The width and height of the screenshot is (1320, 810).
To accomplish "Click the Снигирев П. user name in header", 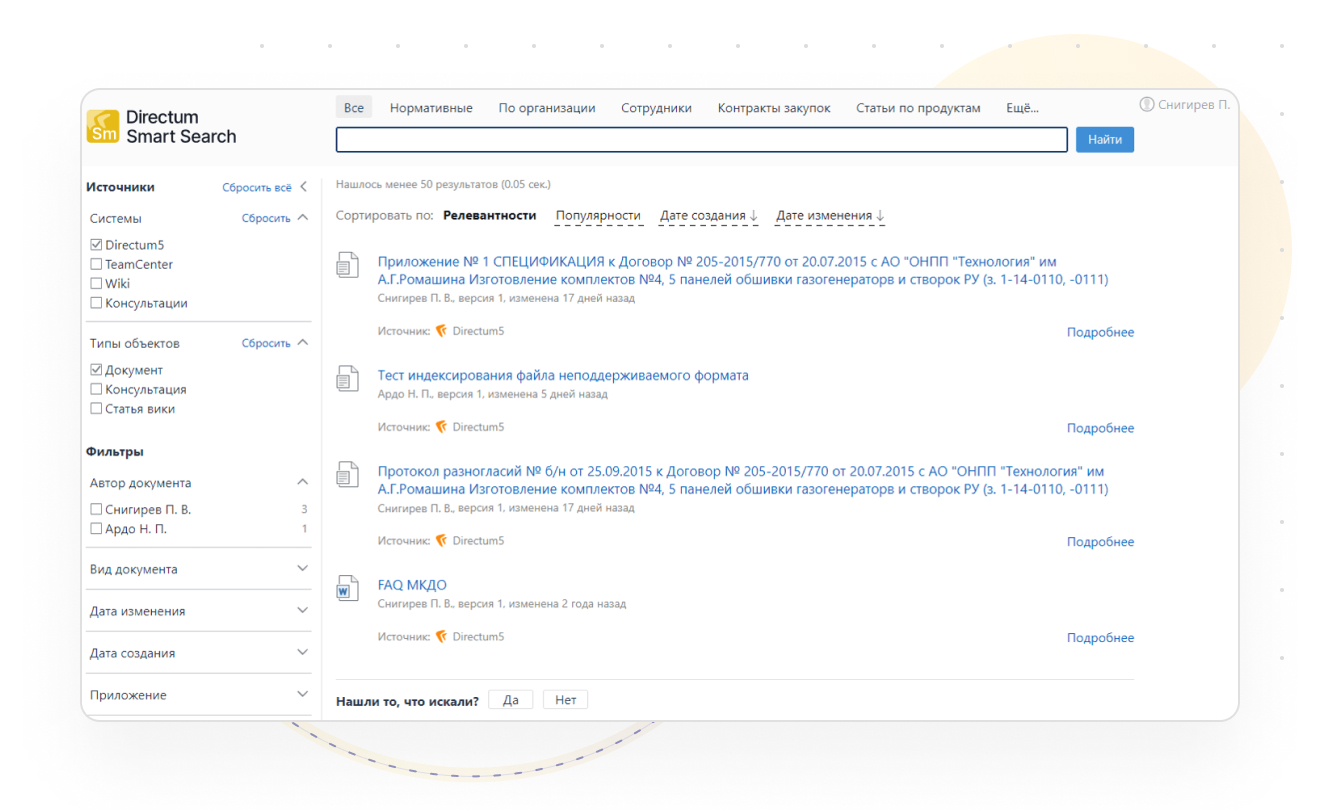I will pyautogui.click(x=1194, y=105).
